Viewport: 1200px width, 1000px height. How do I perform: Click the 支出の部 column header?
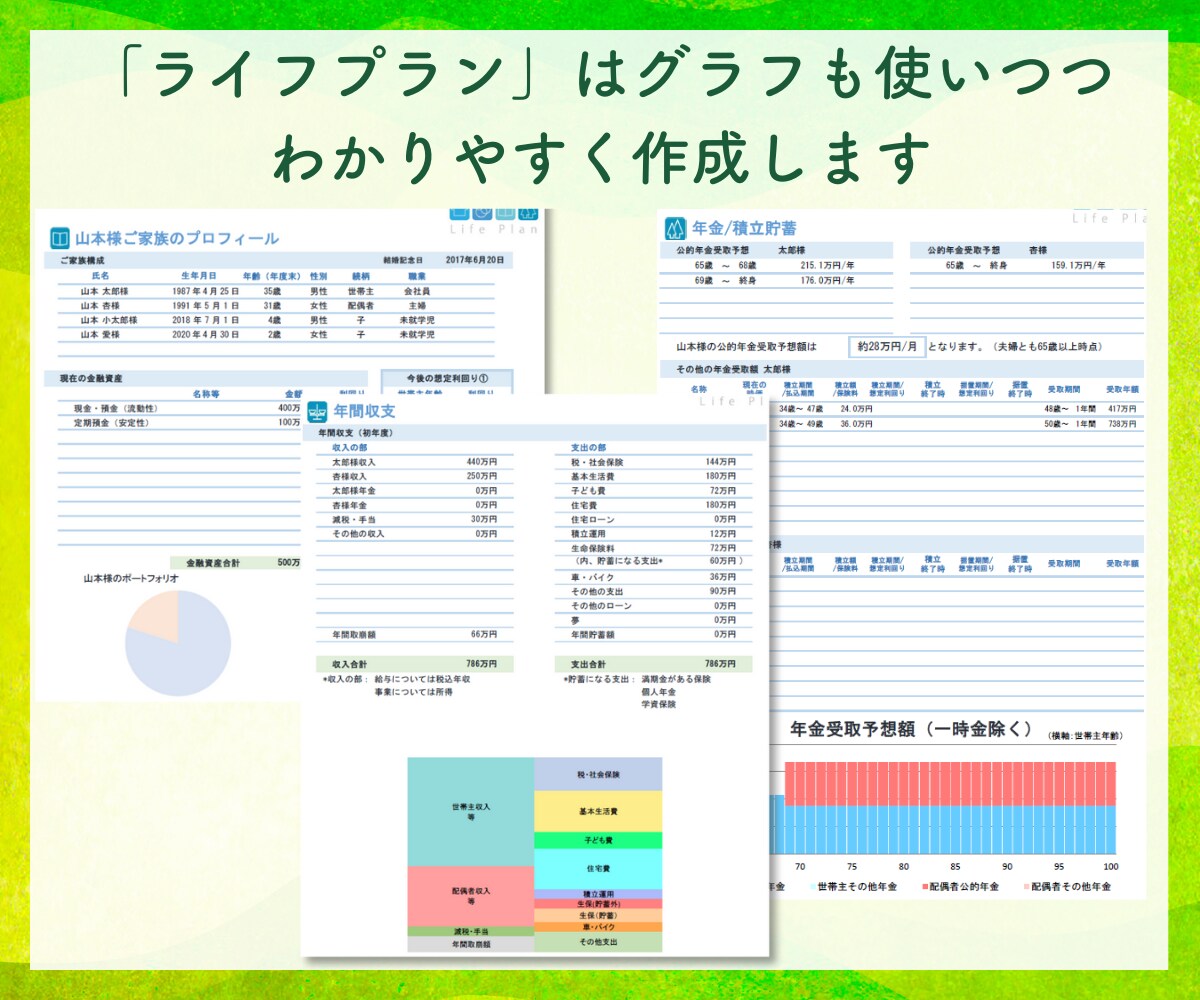pos(588,447)
